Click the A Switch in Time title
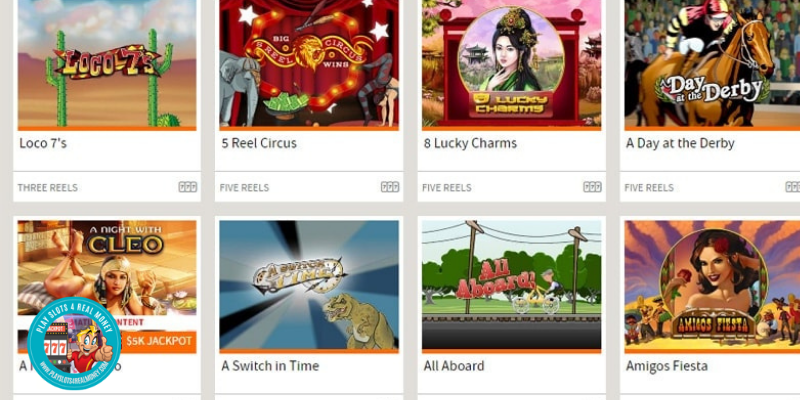 270,366
